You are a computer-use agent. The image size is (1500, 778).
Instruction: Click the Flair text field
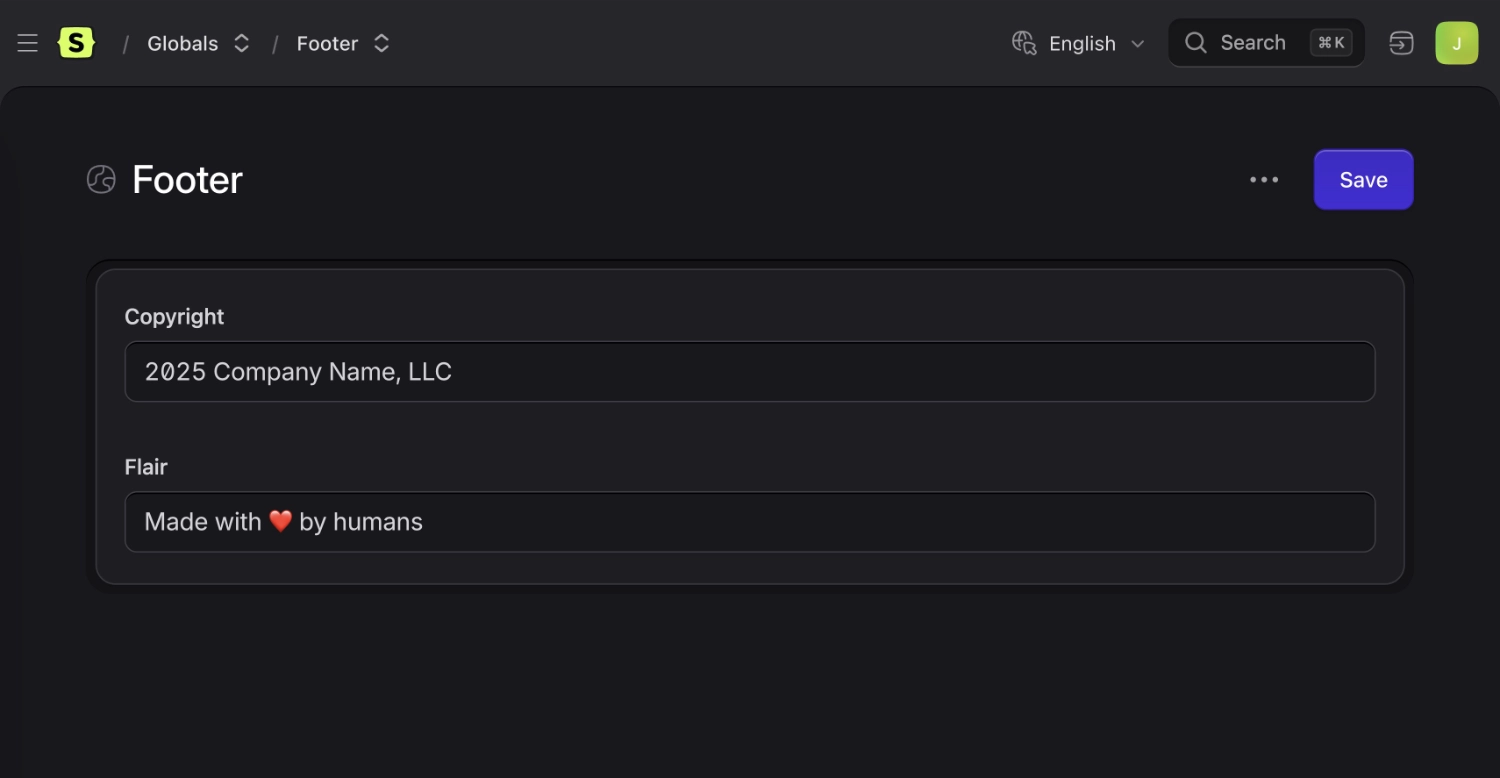pyautogui.click(x=750, y=521)
